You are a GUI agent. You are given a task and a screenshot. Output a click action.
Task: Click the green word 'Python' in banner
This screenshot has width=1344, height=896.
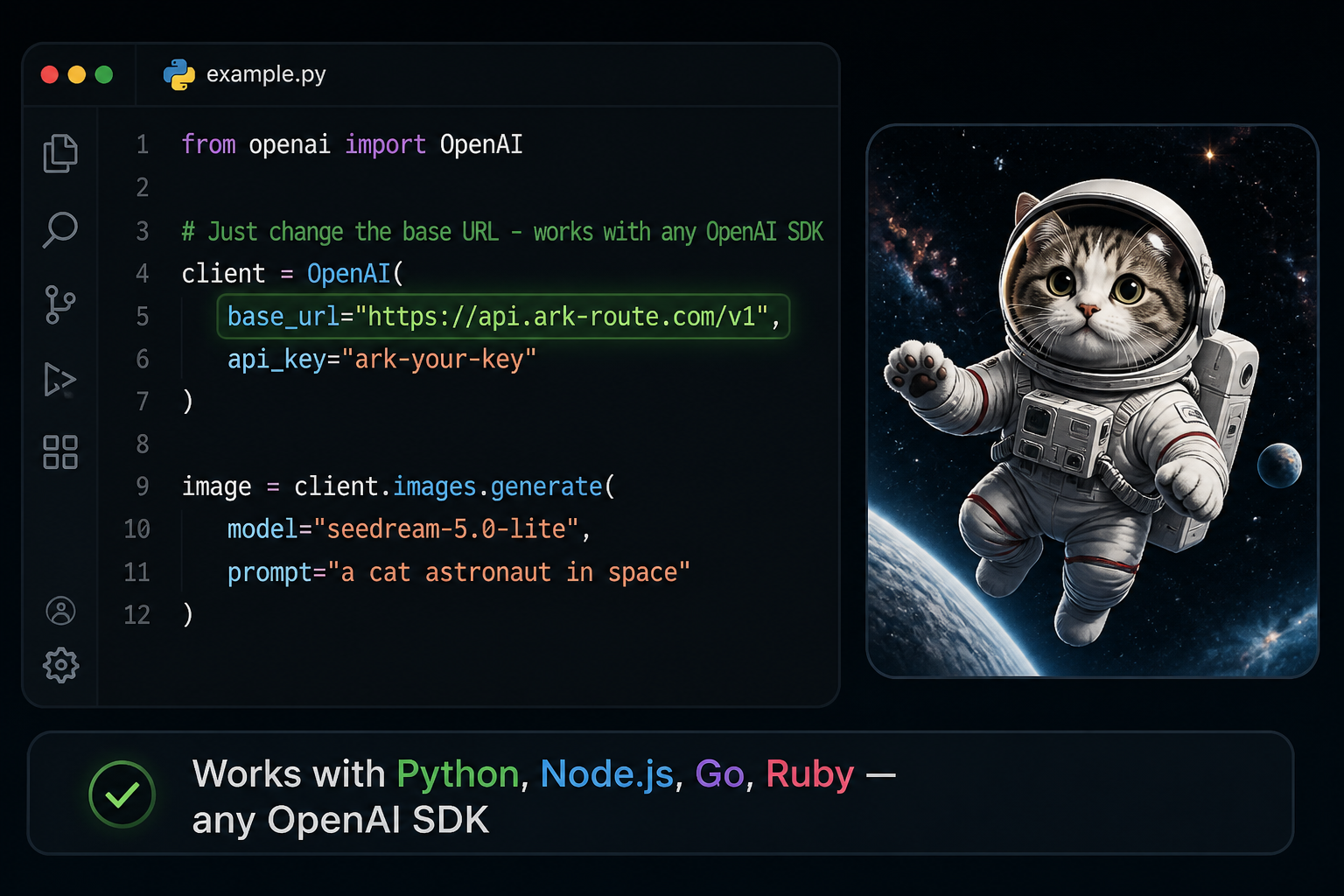click(458, 775)
